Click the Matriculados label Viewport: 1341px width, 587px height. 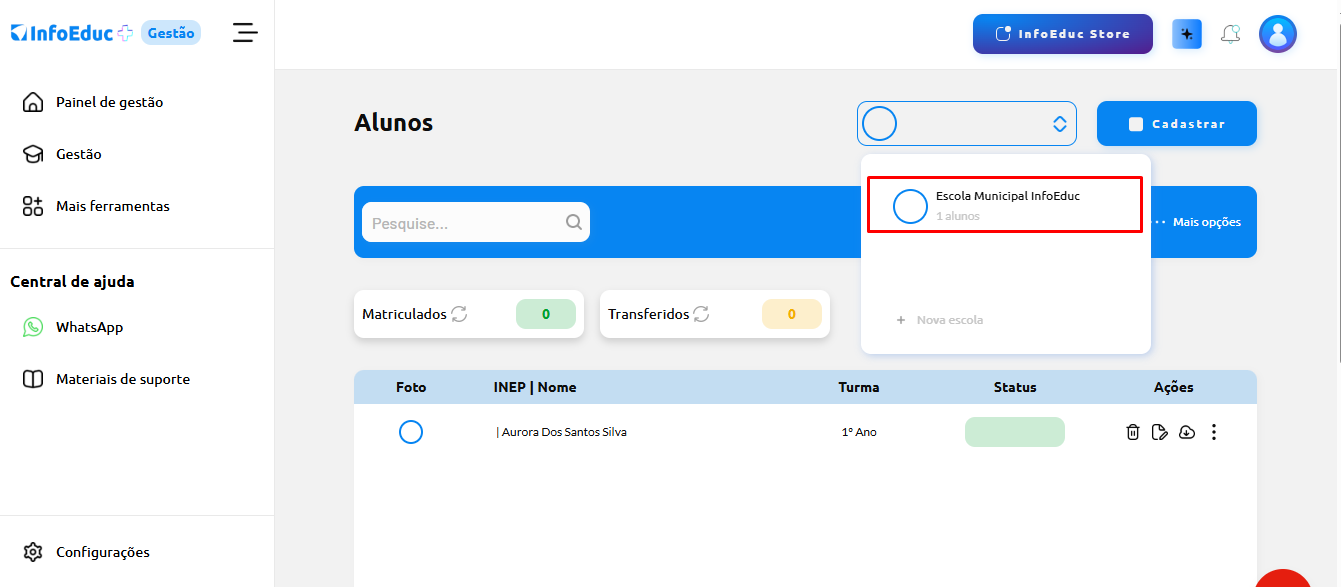(x=404, y=314)
